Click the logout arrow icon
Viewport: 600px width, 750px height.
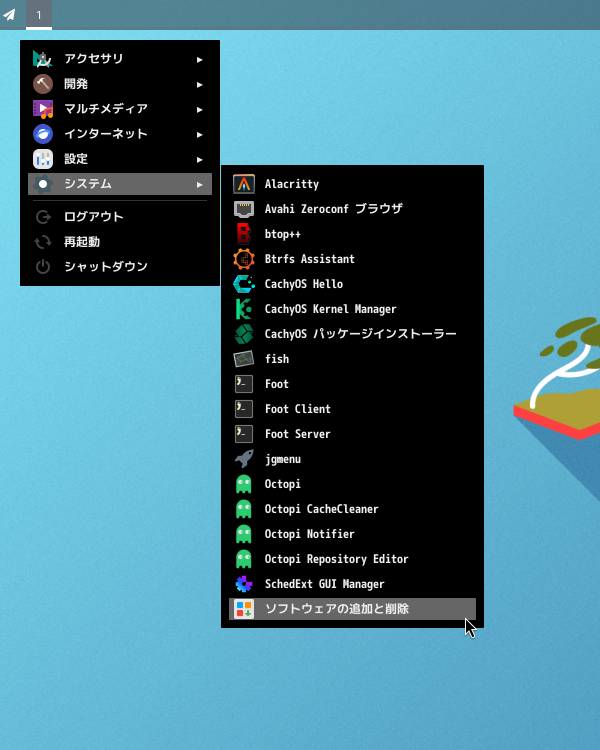(x=43, y=217)
